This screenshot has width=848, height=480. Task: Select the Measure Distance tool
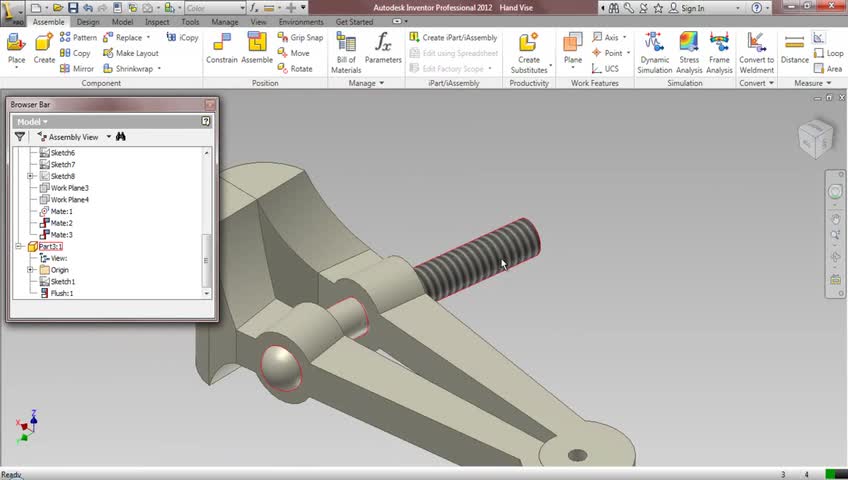click(x=794, y=49)
